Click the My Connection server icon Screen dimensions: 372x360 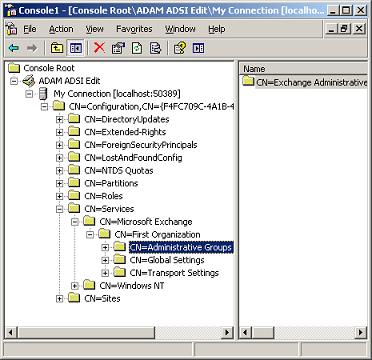pos(43,94)
